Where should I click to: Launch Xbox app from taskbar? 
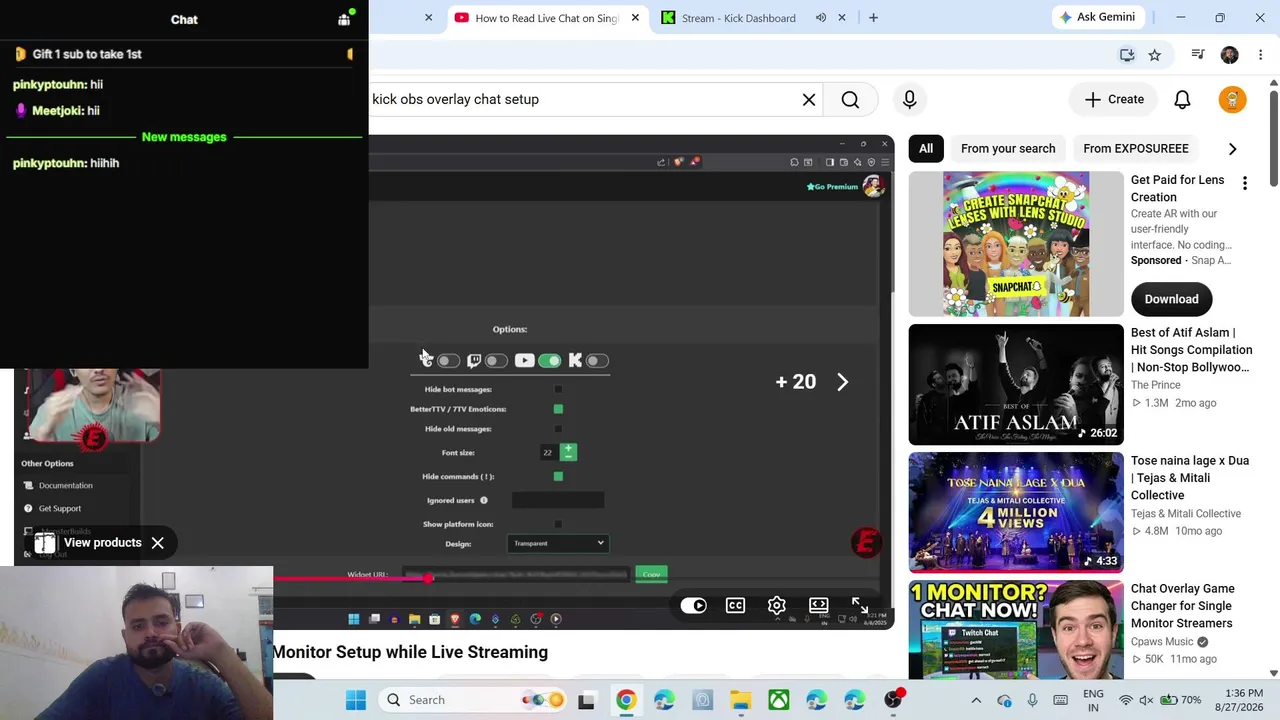click(x=778, y=700)
